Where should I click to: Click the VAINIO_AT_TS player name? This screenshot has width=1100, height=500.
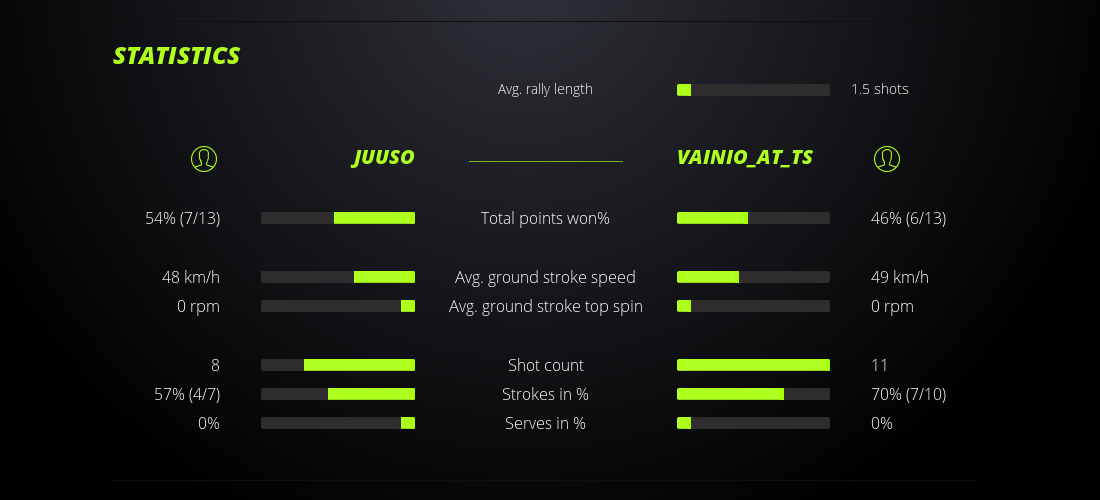(x=744, y=158)
